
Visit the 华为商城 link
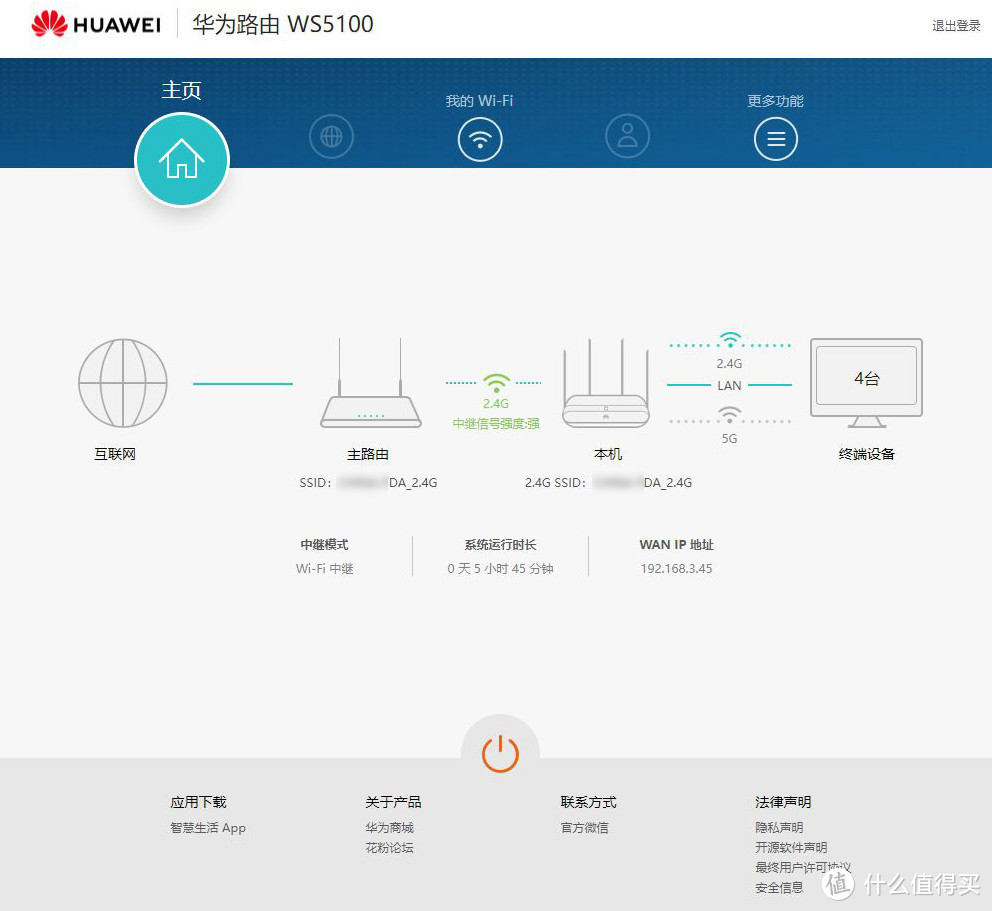[390, 827]
